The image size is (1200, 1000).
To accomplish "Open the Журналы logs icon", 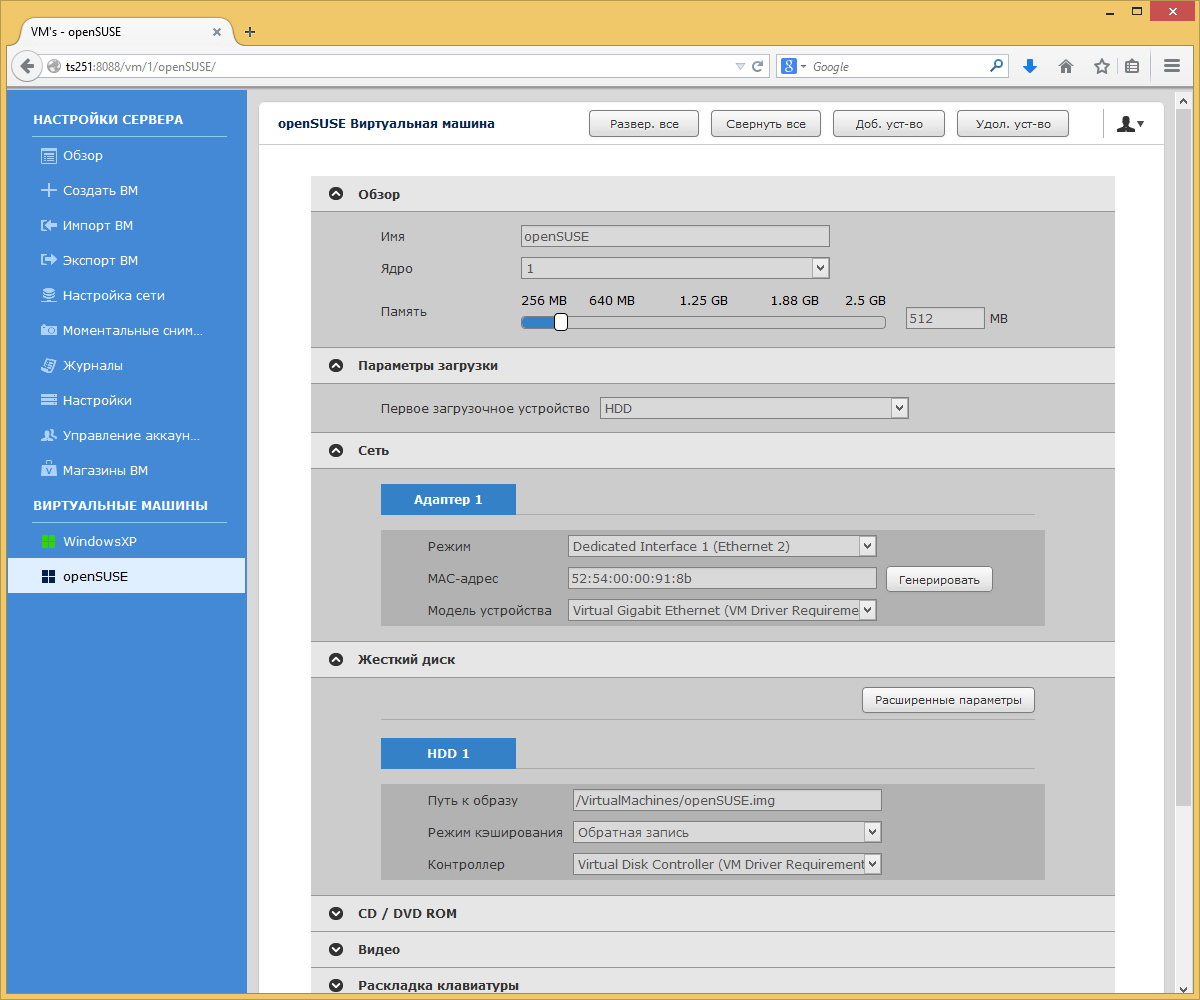I will 48,366.
